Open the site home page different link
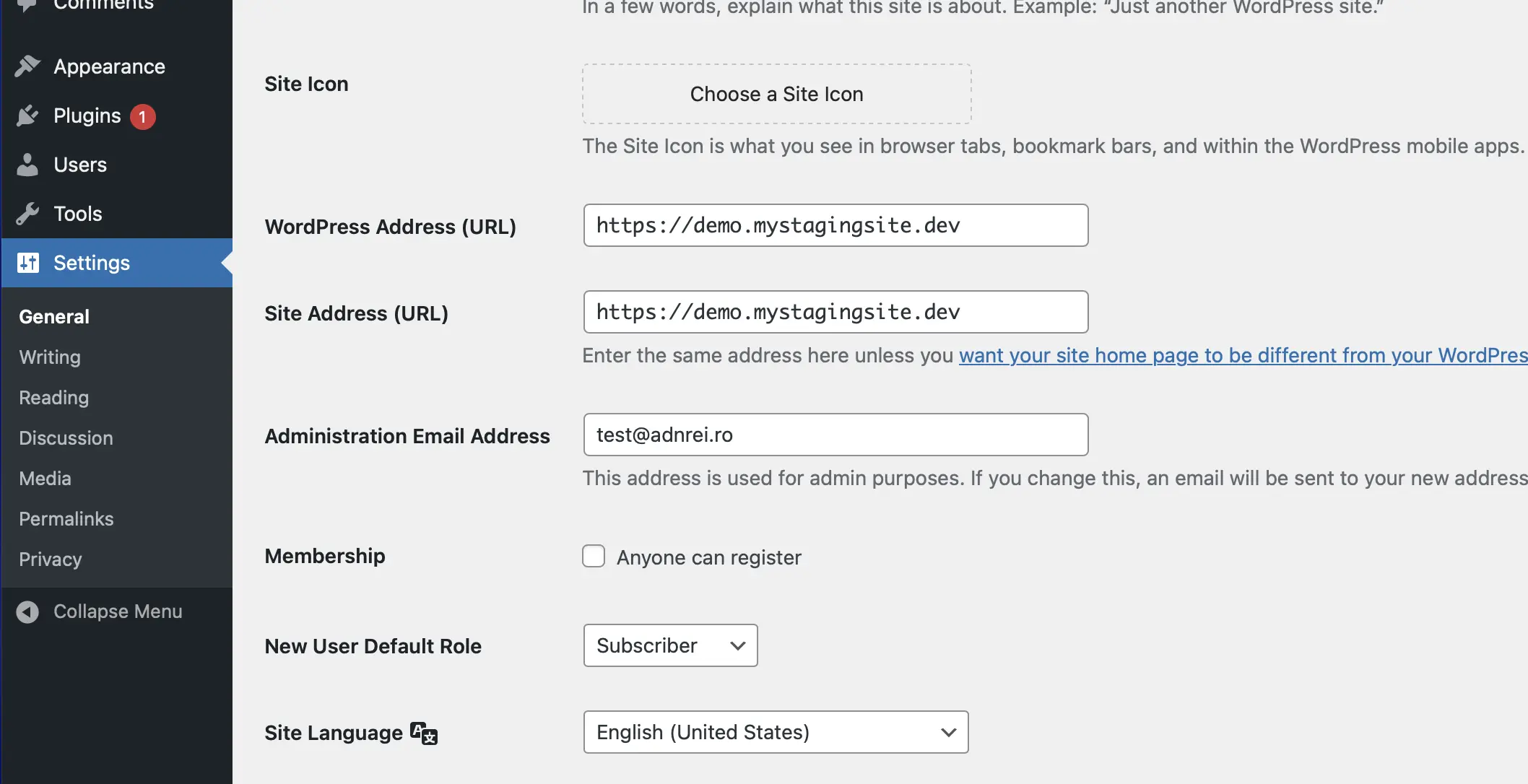Screen dimensions: 1528x784 1243,355
